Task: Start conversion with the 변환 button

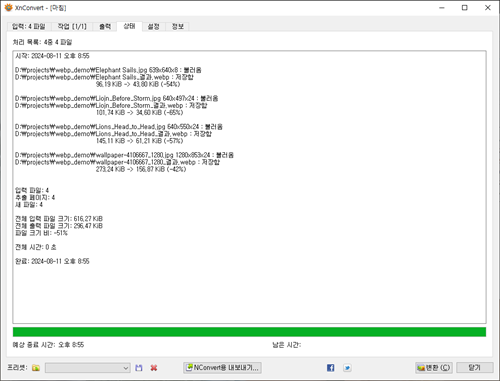Action: click(434, 368)
